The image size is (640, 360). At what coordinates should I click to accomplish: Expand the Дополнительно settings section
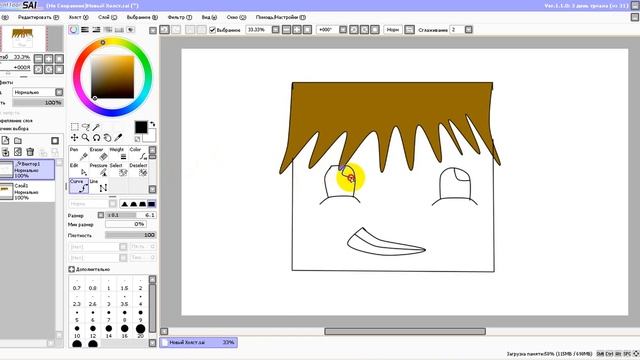[x=71, y=269]
